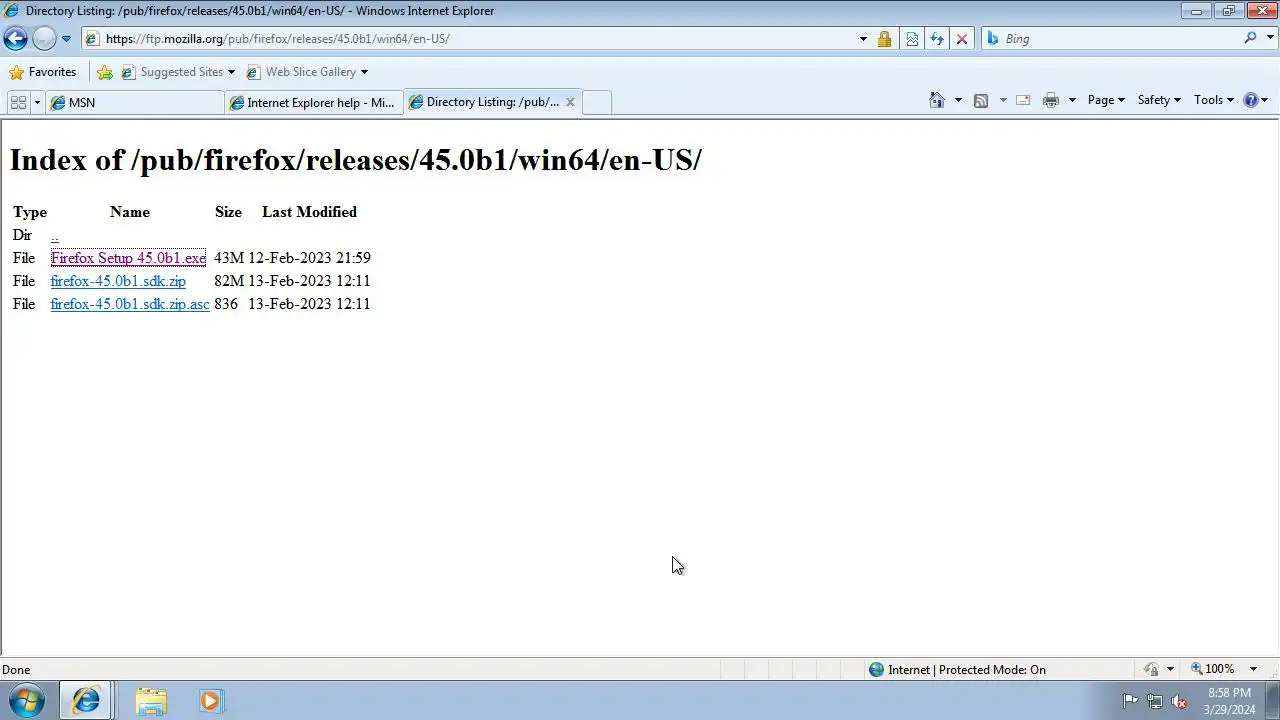Go back with the Back arrow button
Viewport: 1280px width, 720px height.
click(x=15, y=39)
